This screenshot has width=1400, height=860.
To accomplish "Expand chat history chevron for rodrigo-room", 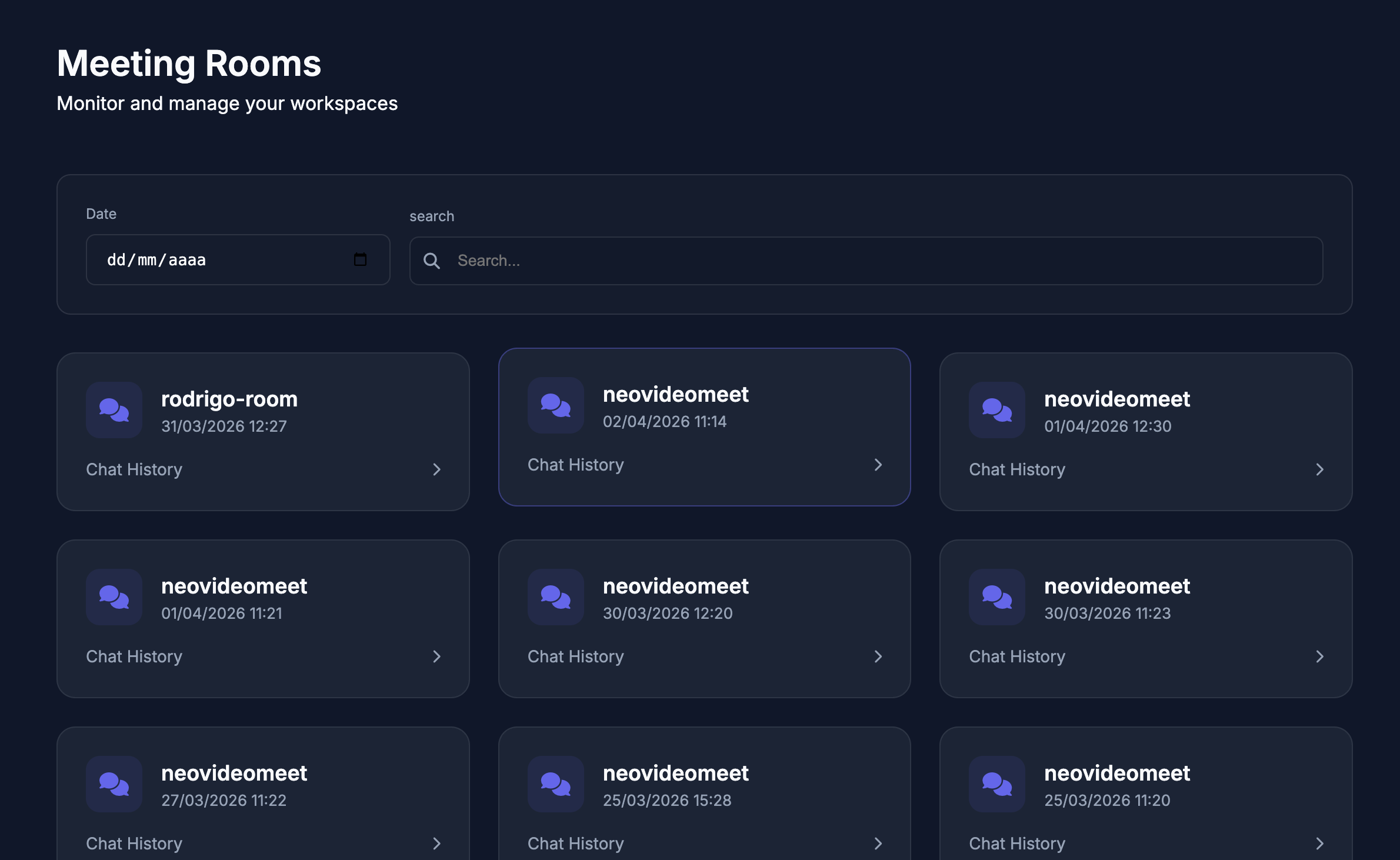I will point(436,469).
